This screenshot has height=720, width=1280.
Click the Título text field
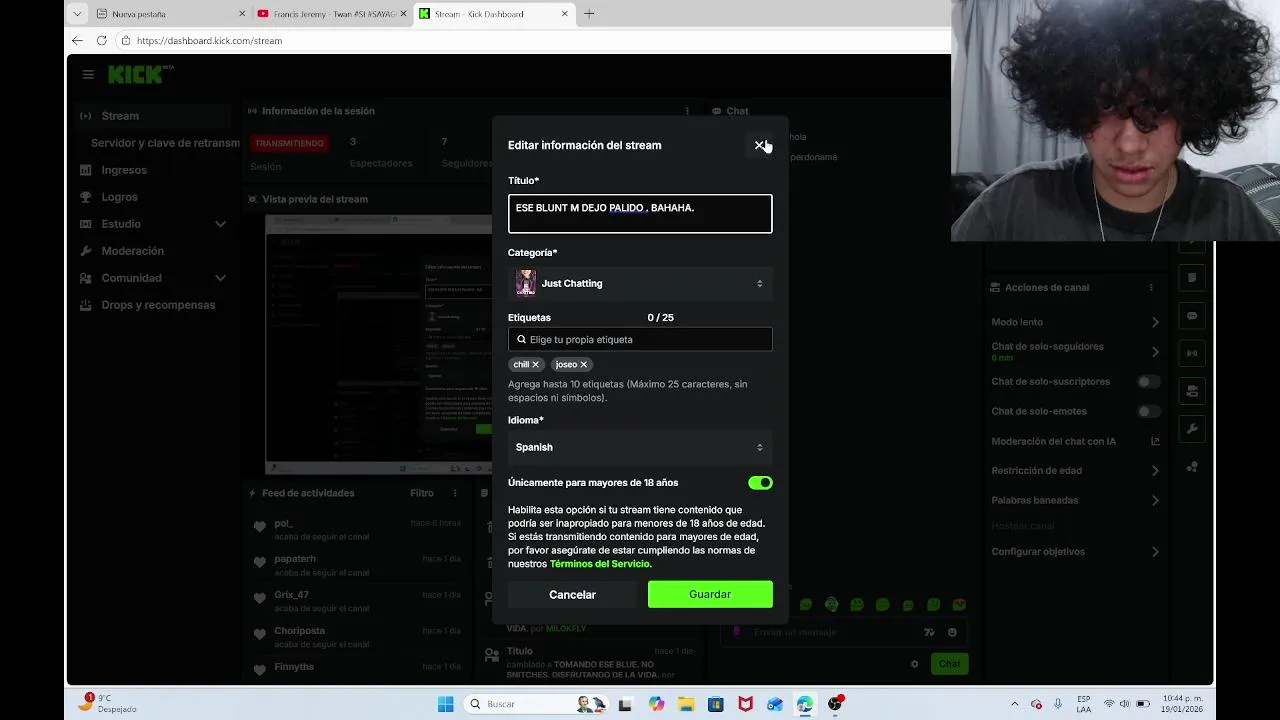[640, 214]
